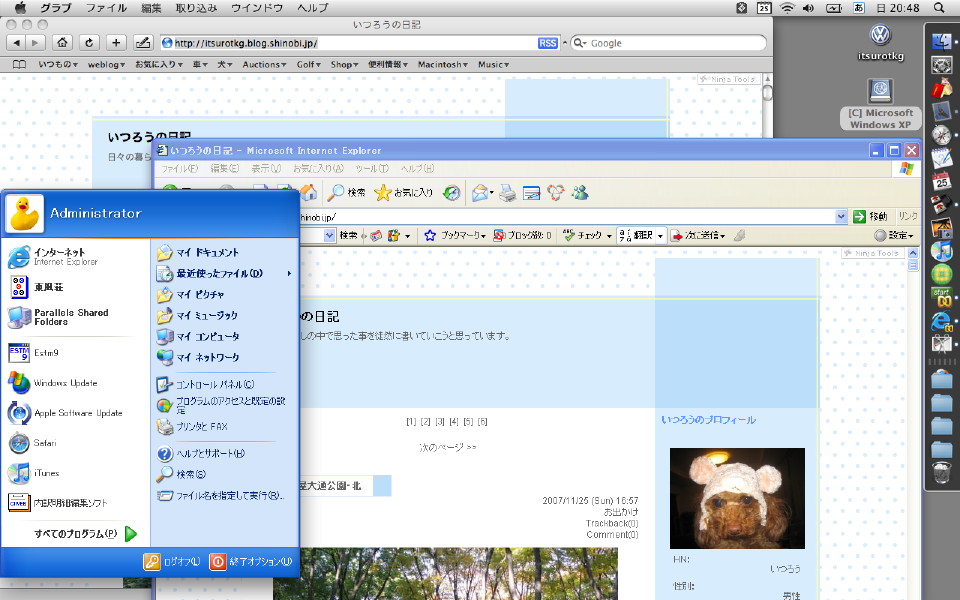Click IE 検索 search toolbar button
This screenshot has width=960, height=600.
347,193
